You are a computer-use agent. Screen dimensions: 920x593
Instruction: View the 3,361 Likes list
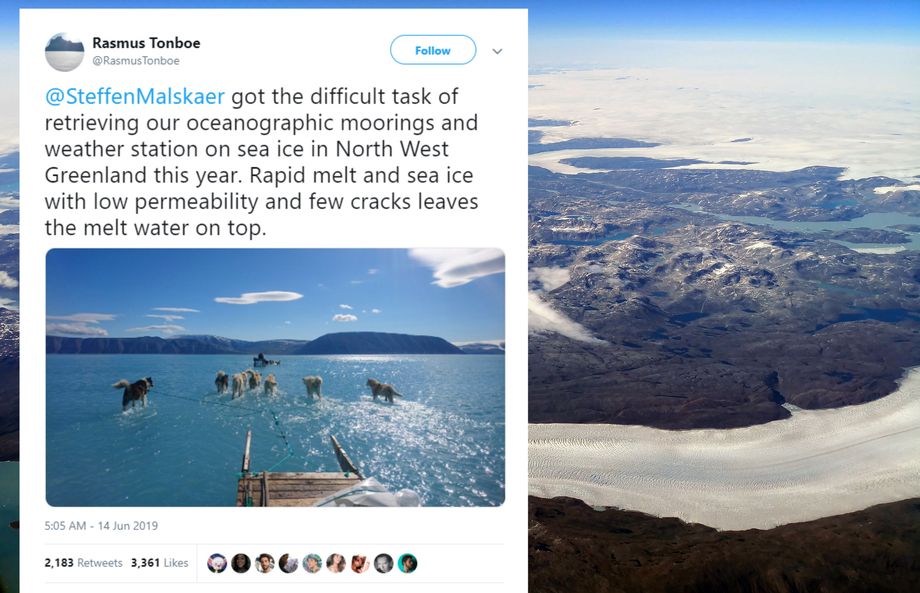click(159, 563)
